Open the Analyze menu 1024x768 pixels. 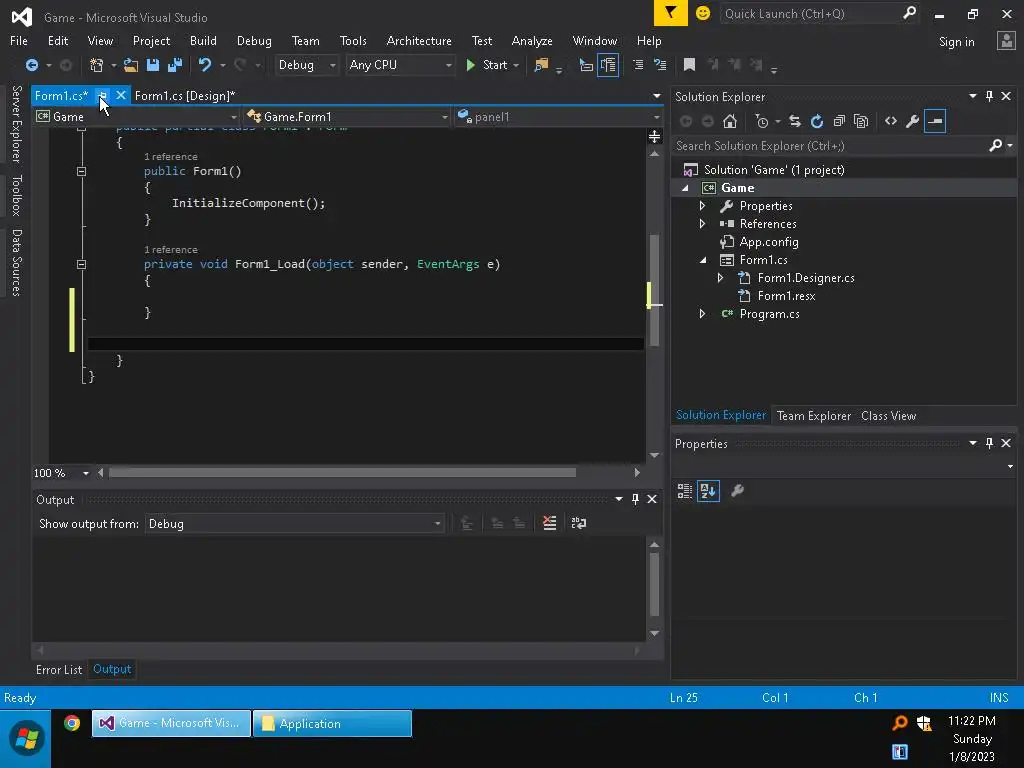click(532, 40)
